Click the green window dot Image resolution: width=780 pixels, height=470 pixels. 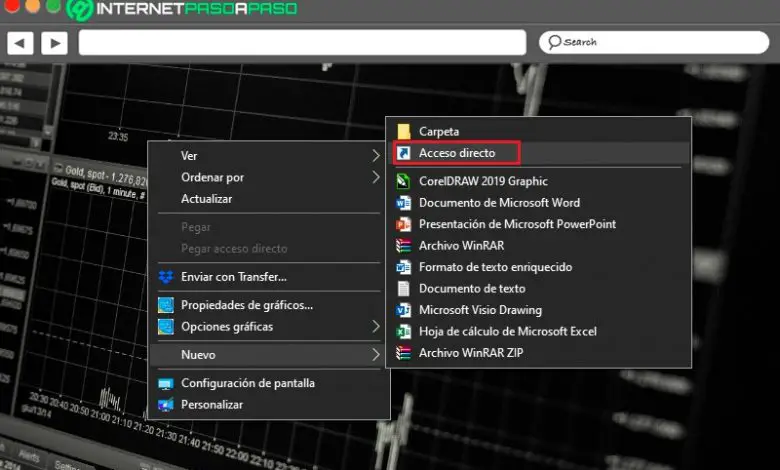[53, 5]
